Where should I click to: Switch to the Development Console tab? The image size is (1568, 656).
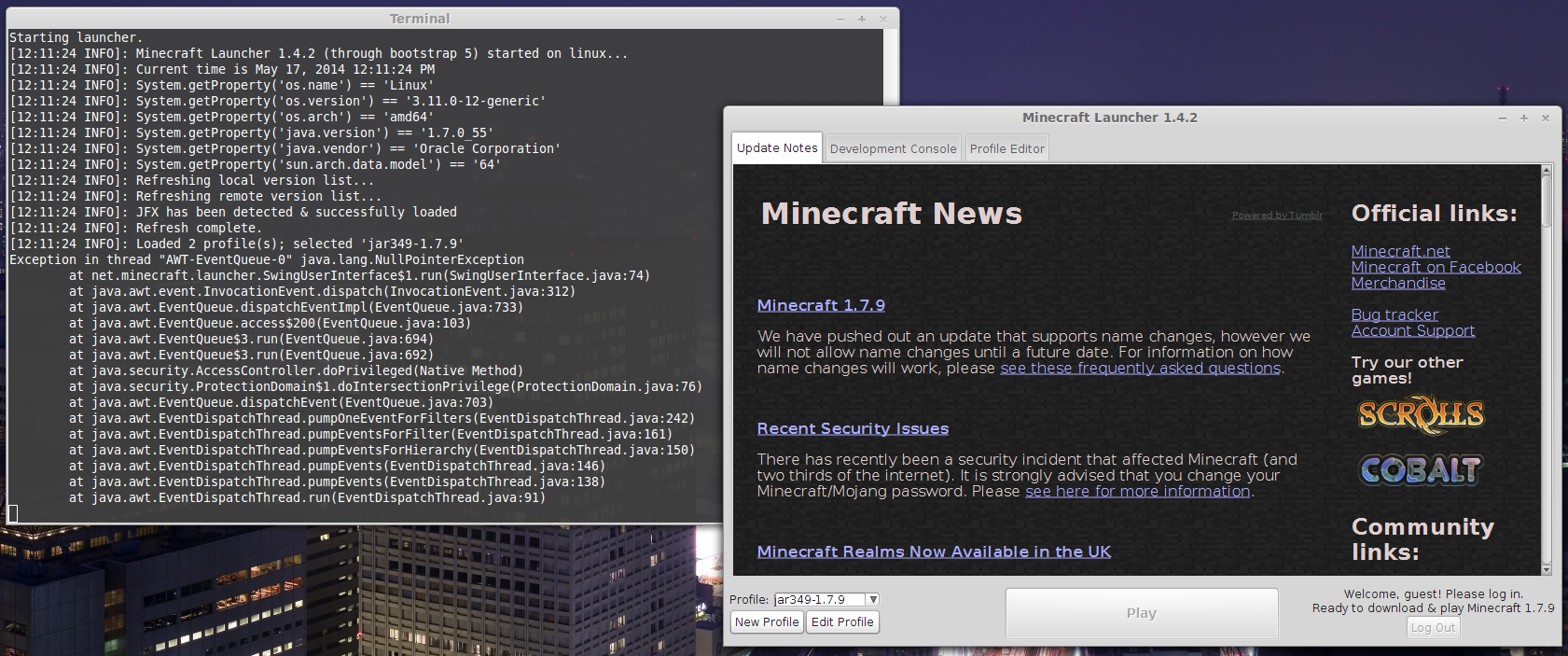coord(893,148)
